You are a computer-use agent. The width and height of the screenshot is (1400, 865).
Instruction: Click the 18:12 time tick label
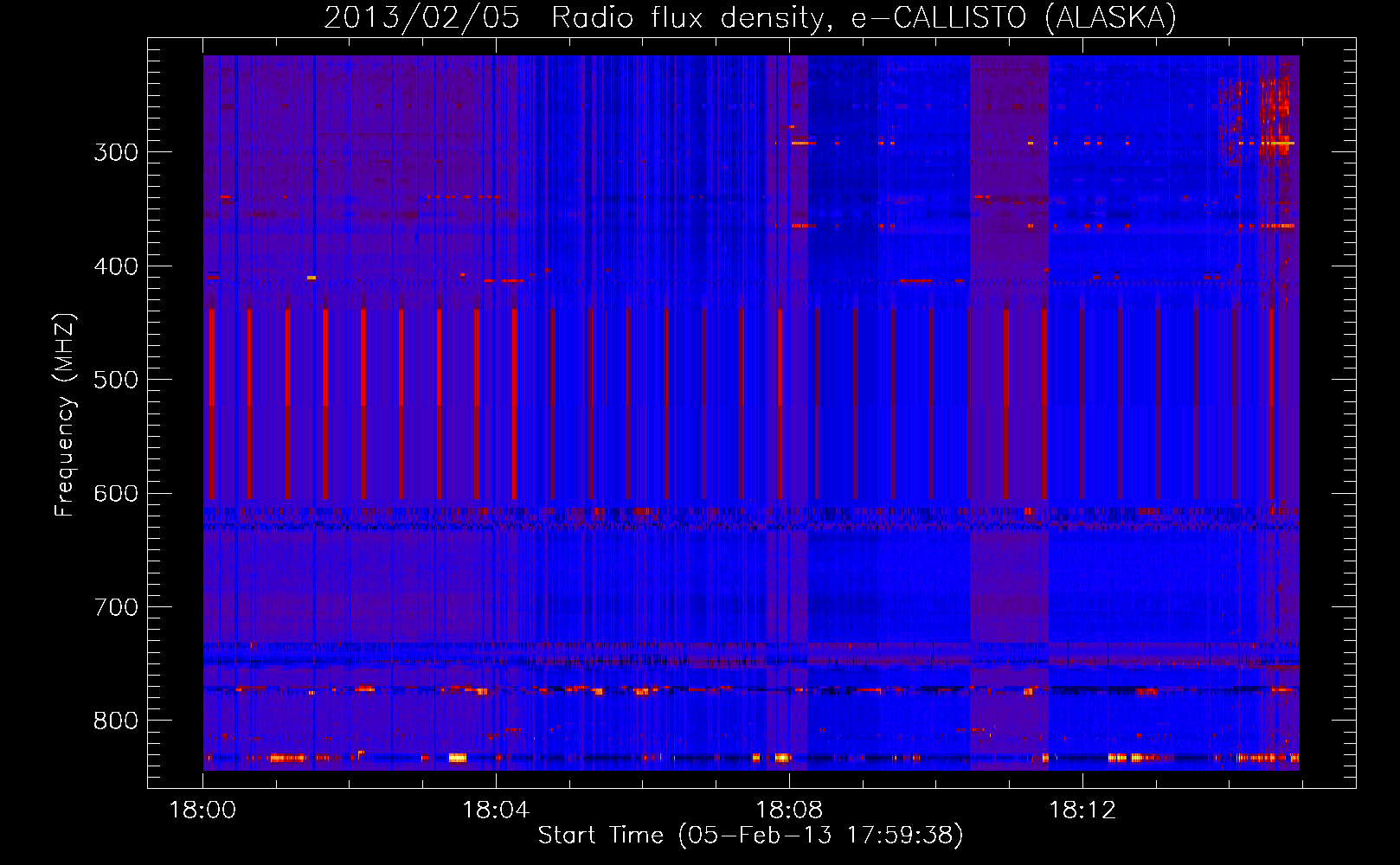point(1082,810)
